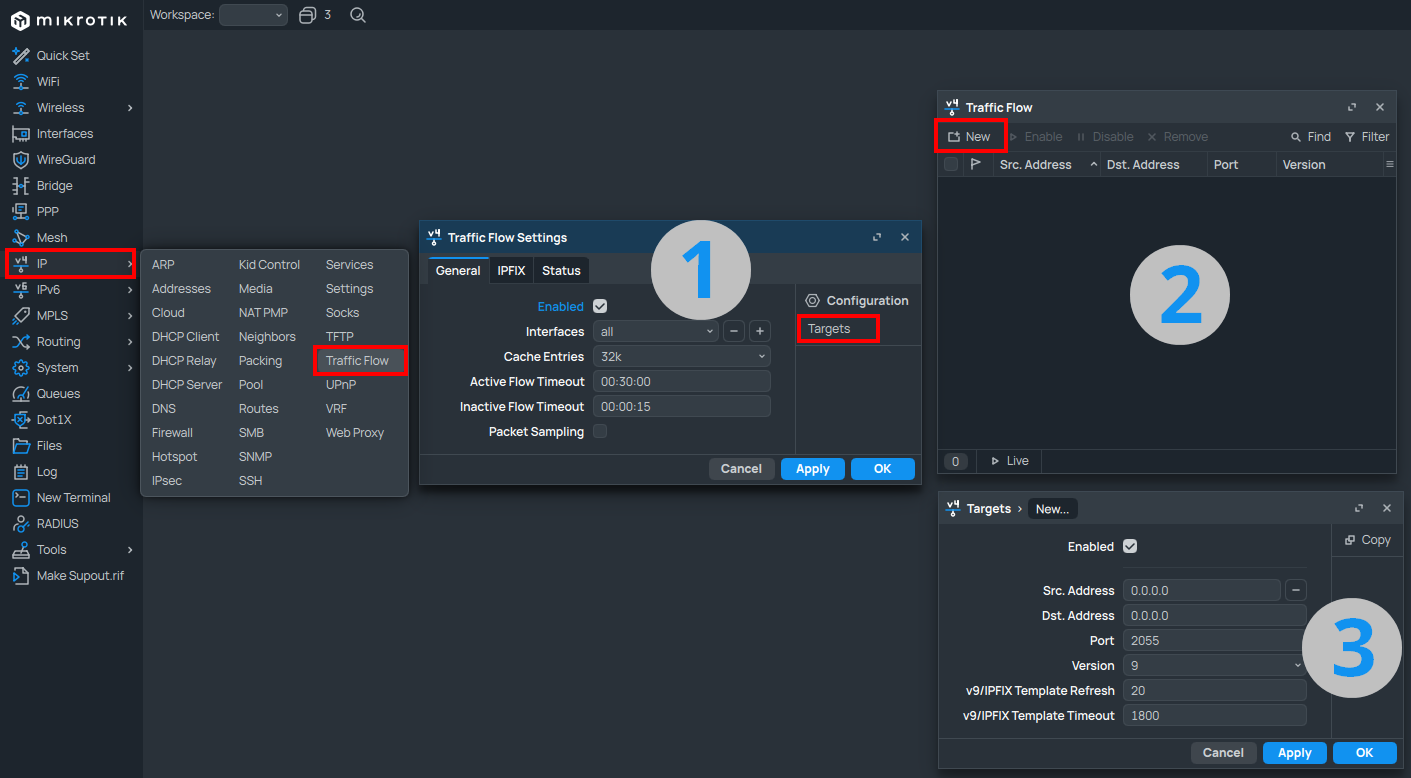Click the column menu icon in table header
1411x778 pixels.
pos(1389,164)
